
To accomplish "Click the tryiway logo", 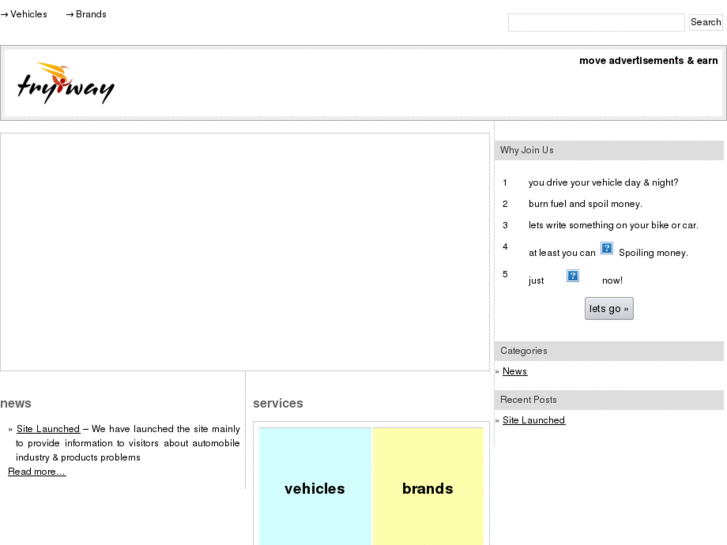I will [x=65, y=83].
